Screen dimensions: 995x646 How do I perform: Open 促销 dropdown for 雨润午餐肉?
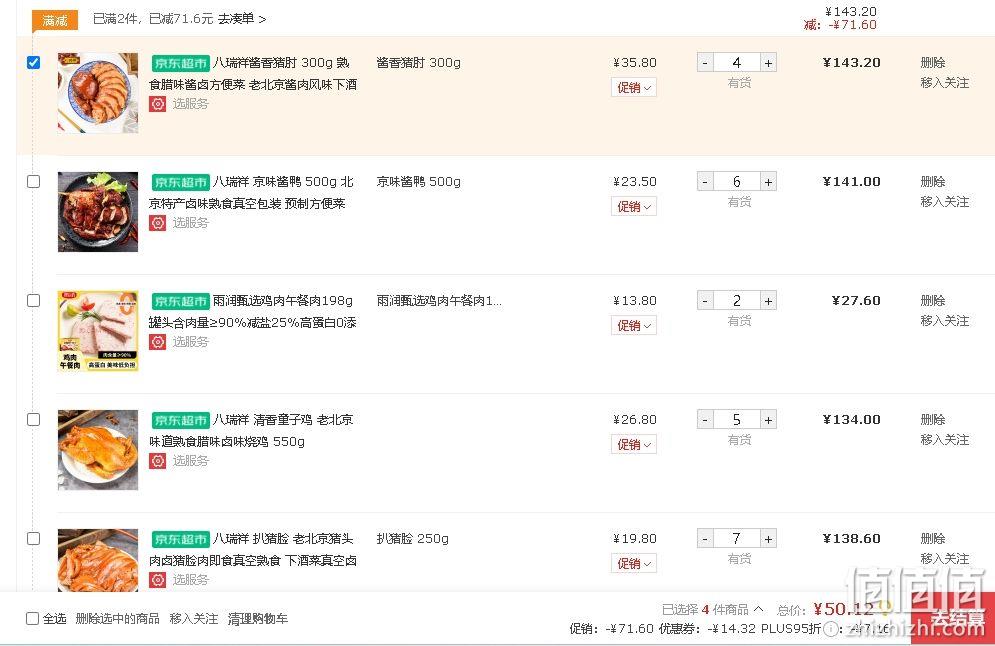pos(634,326)
